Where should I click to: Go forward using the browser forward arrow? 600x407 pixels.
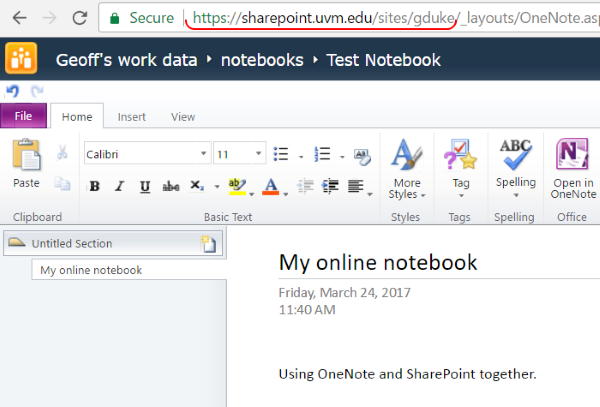pos(49,18)
